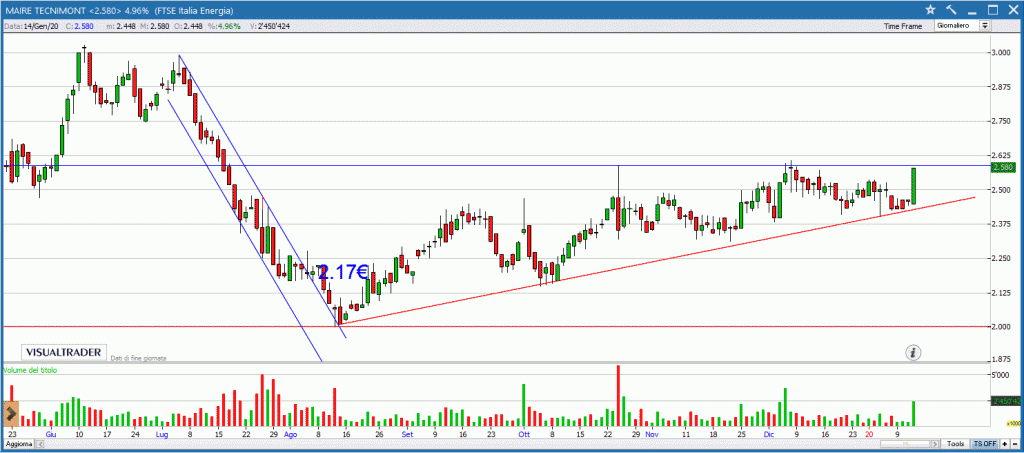Viewport: 1024px width, 453px height.
Task: Click the red '20' year label
Action: pos(869,433)
